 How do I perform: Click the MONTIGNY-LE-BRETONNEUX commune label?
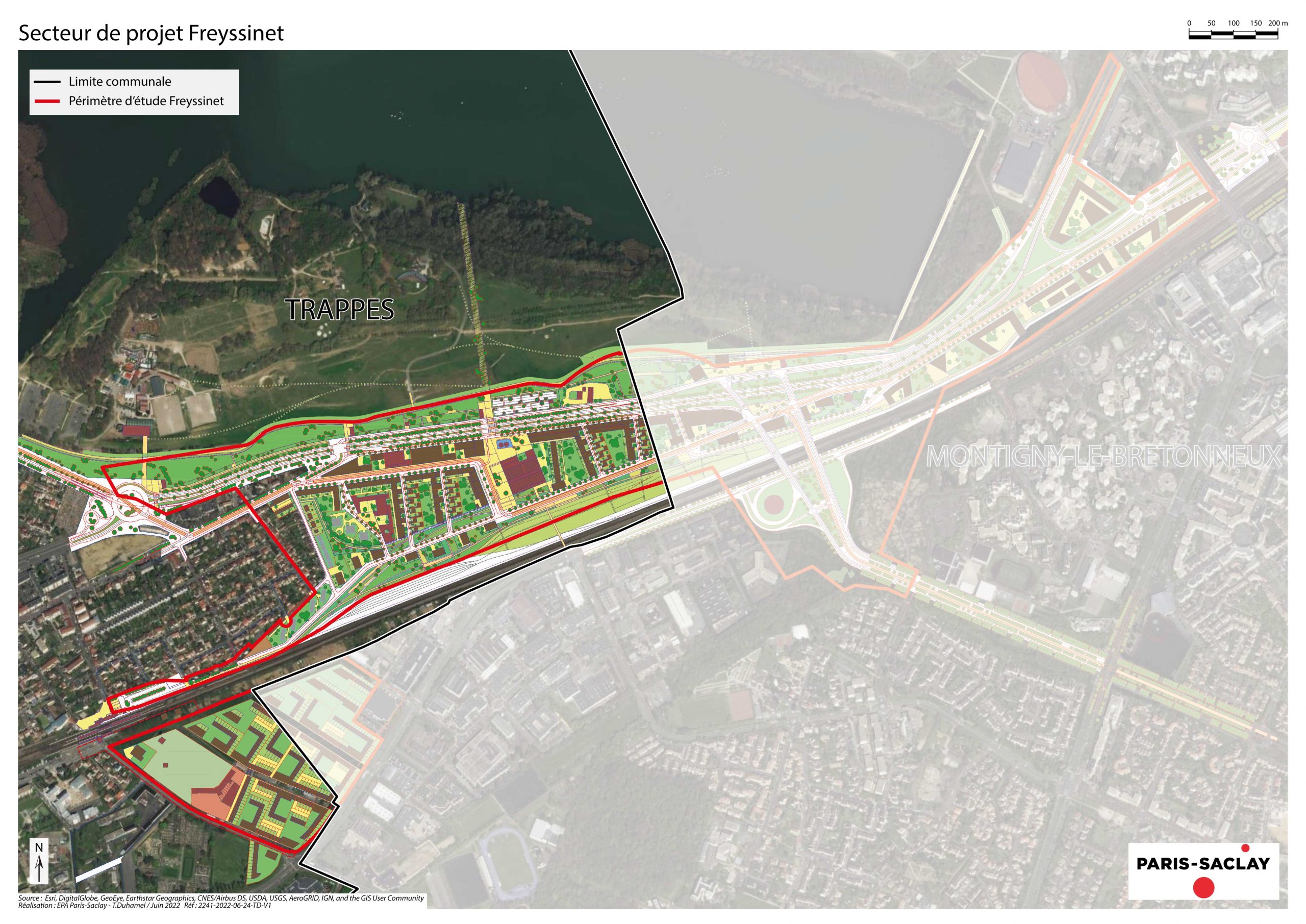tap(1103, 456)
